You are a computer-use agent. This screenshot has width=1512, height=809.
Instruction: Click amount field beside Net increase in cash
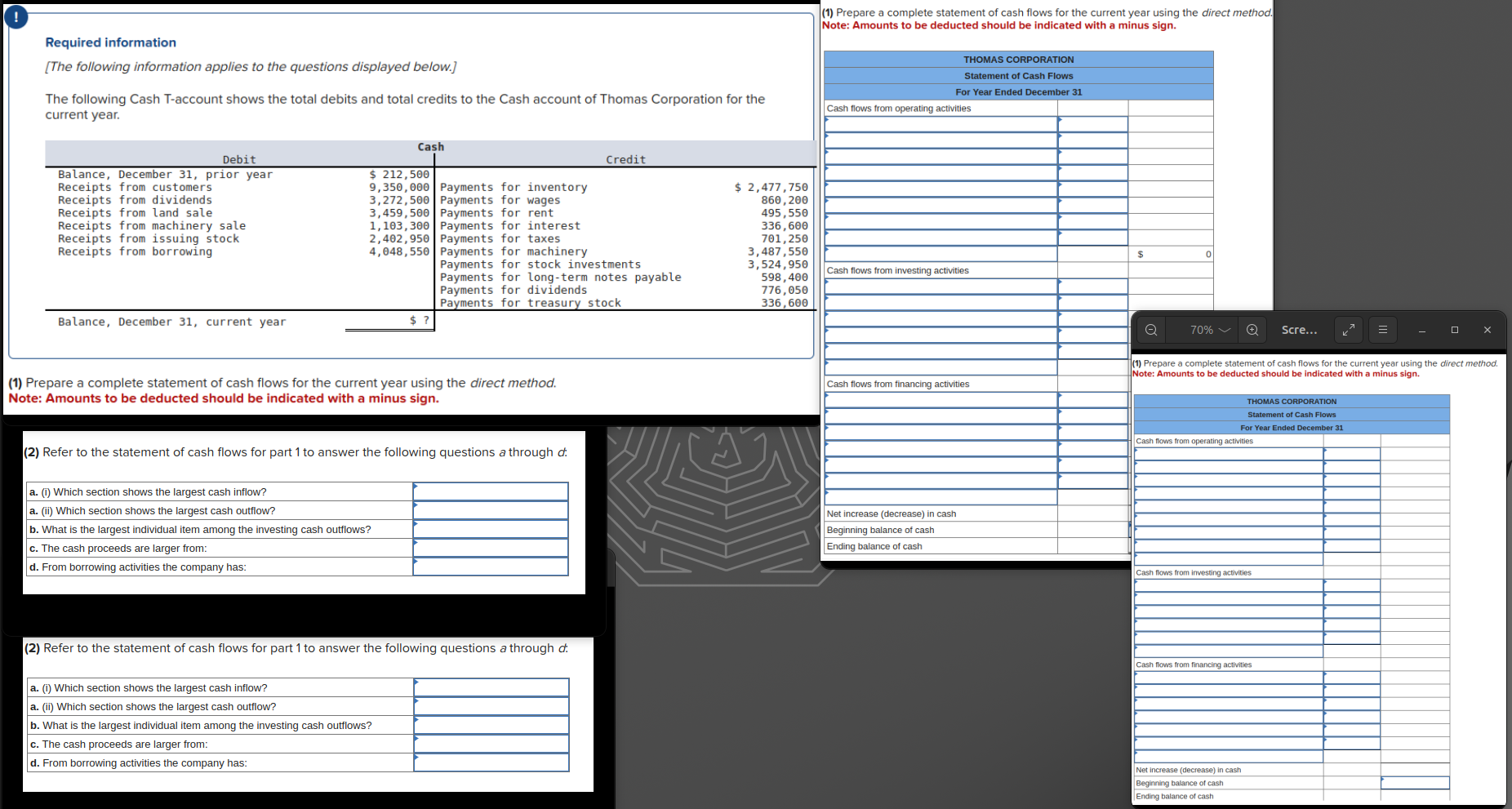tap(1092, 513)
